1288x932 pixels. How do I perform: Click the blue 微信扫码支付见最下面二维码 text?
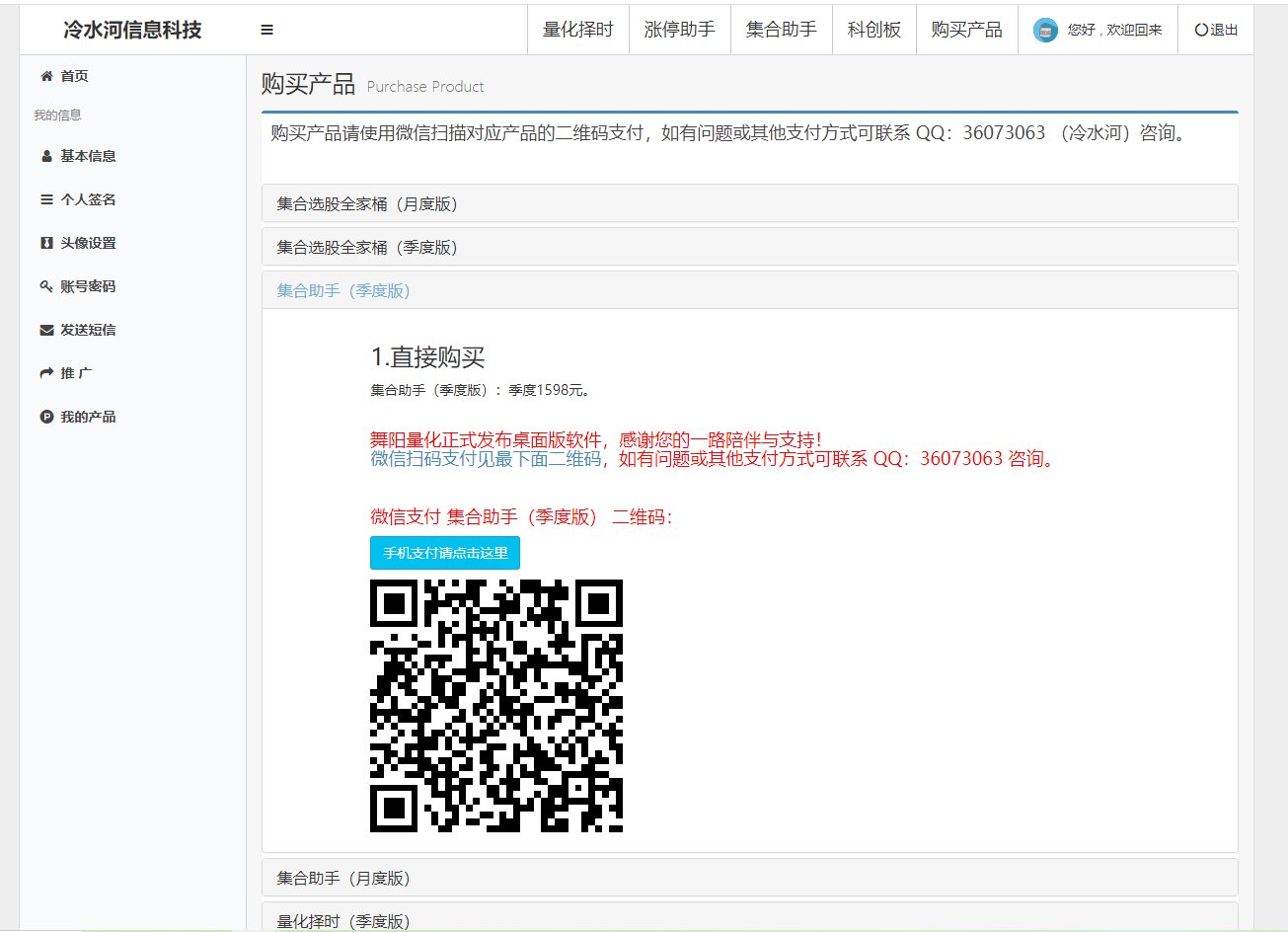tap(486, 458)
